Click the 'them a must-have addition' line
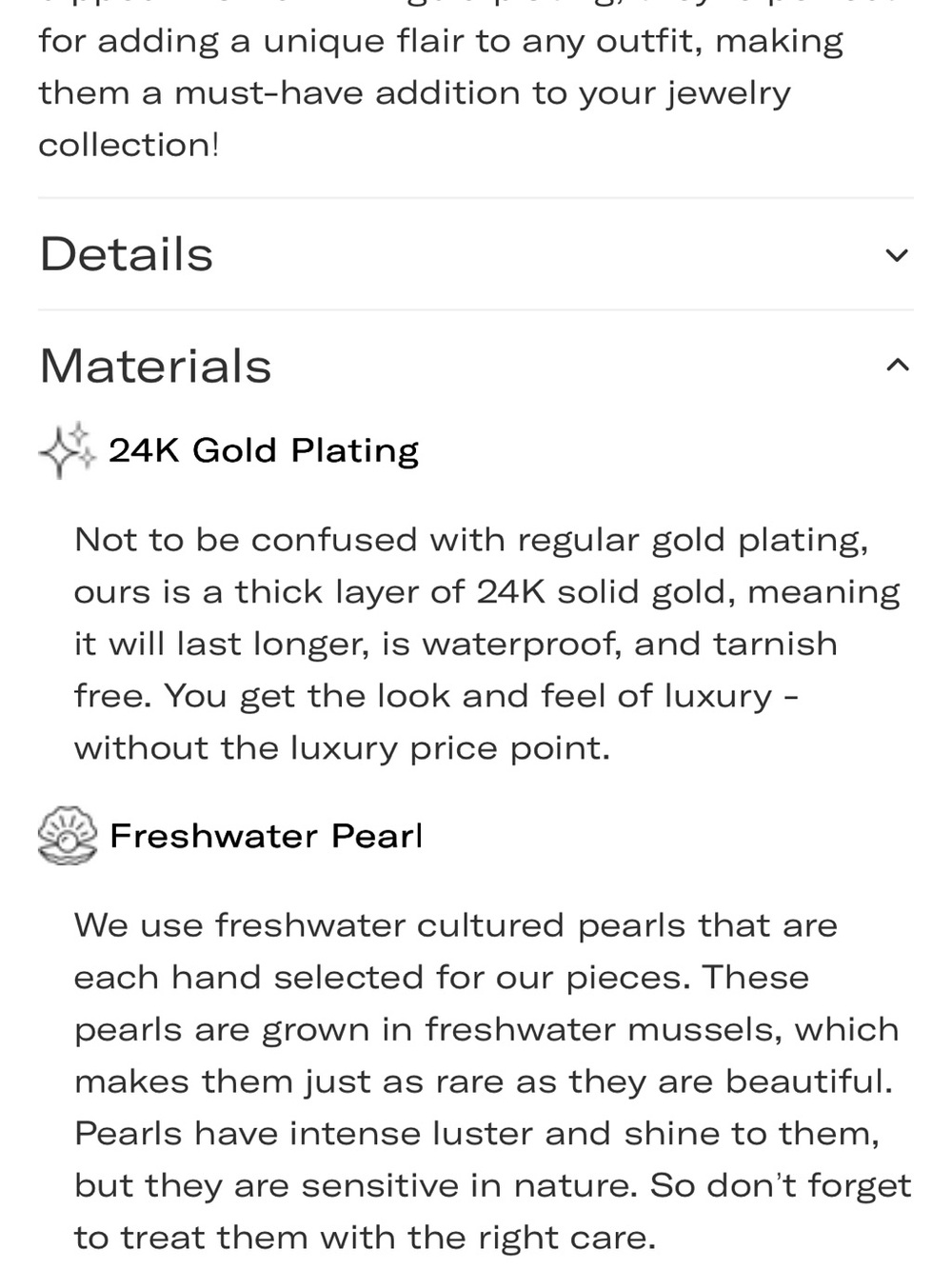 [x=414, y=93]
